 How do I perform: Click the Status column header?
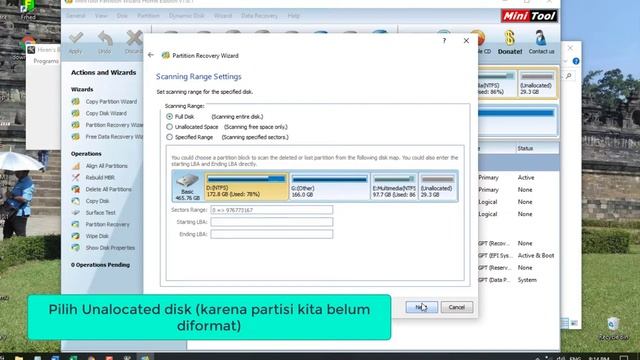tap(525, 148)
